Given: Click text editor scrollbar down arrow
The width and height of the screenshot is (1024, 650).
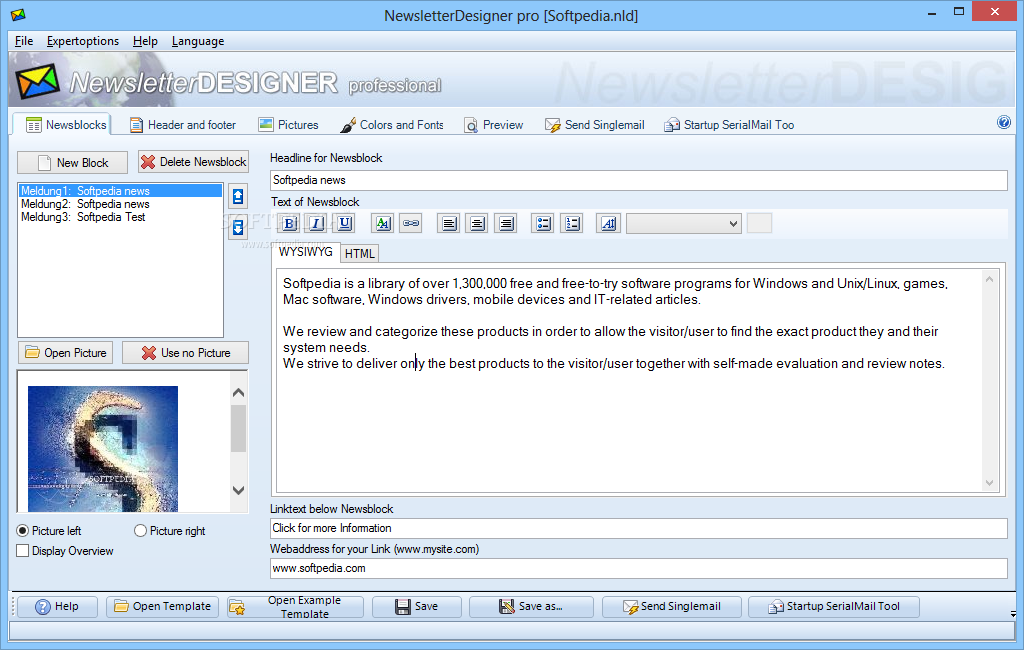Looking at the screenshot, I should pos(989,483).
